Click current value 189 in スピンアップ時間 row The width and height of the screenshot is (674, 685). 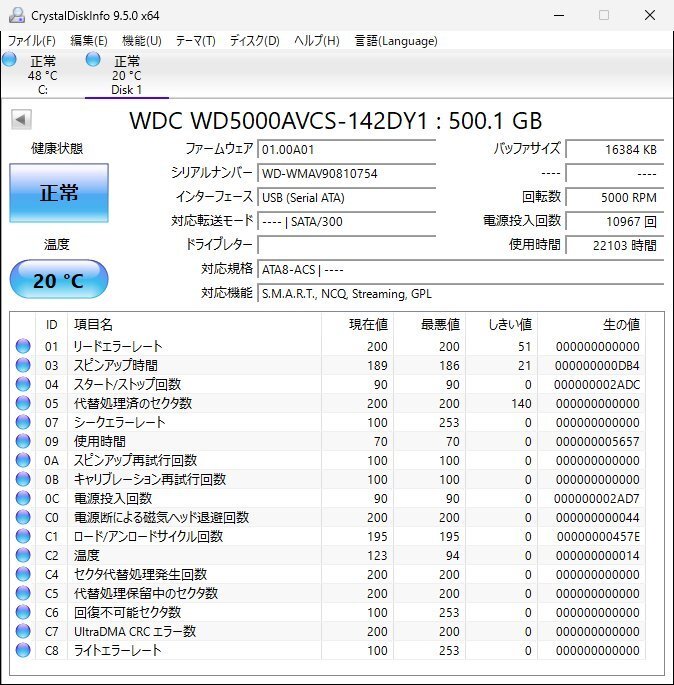(x=377, y=365)
